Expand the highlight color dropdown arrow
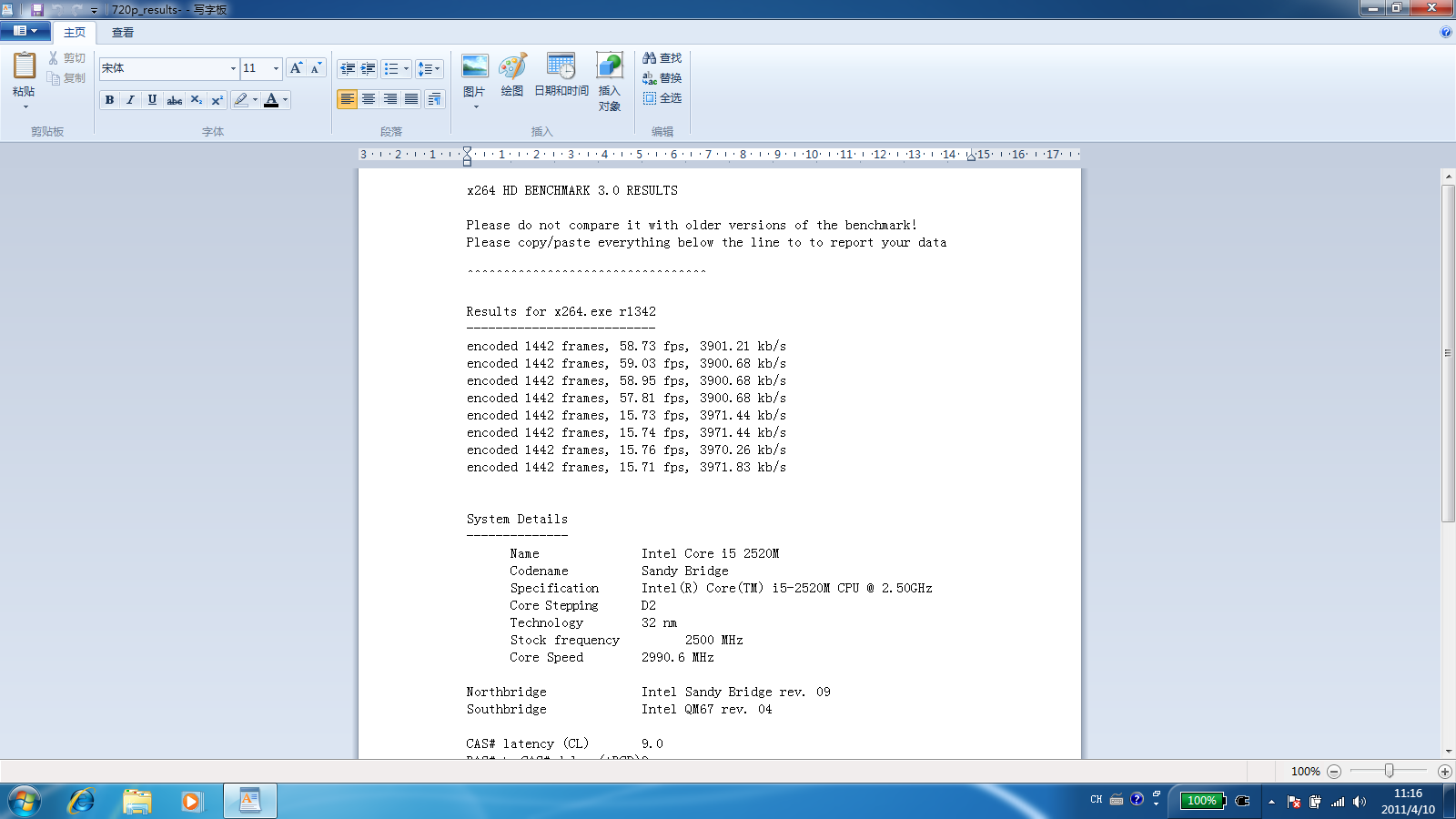1456x819 pixels. (x=255, y=100)
